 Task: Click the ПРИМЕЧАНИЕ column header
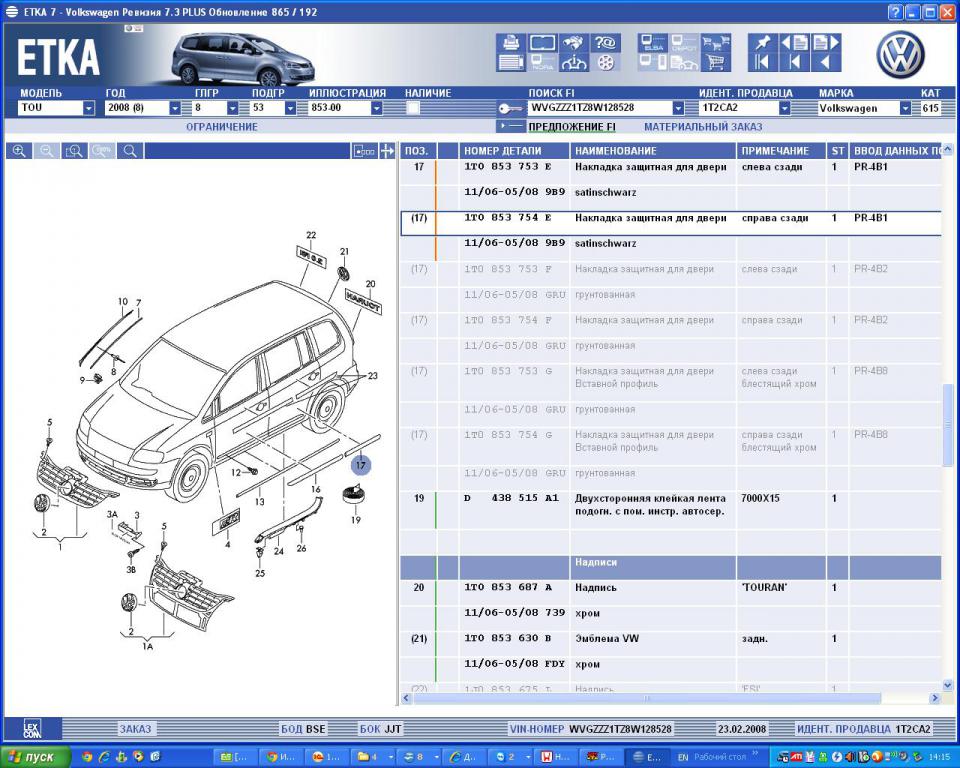[781, 151]
